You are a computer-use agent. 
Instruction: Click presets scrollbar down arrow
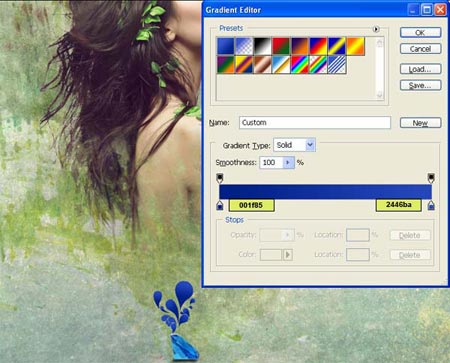tap(379, 95)
